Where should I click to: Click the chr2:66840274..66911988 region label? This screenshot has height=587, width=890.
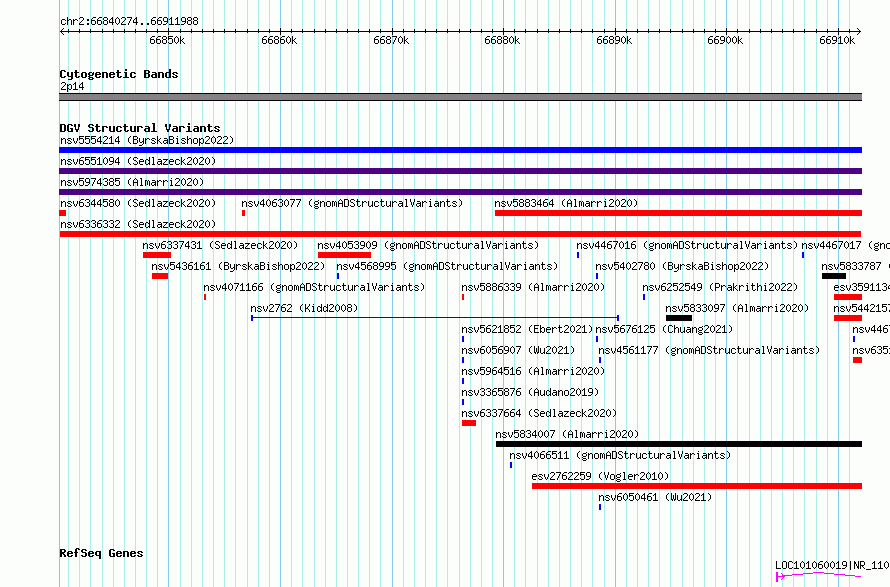(x=129, y=21)
